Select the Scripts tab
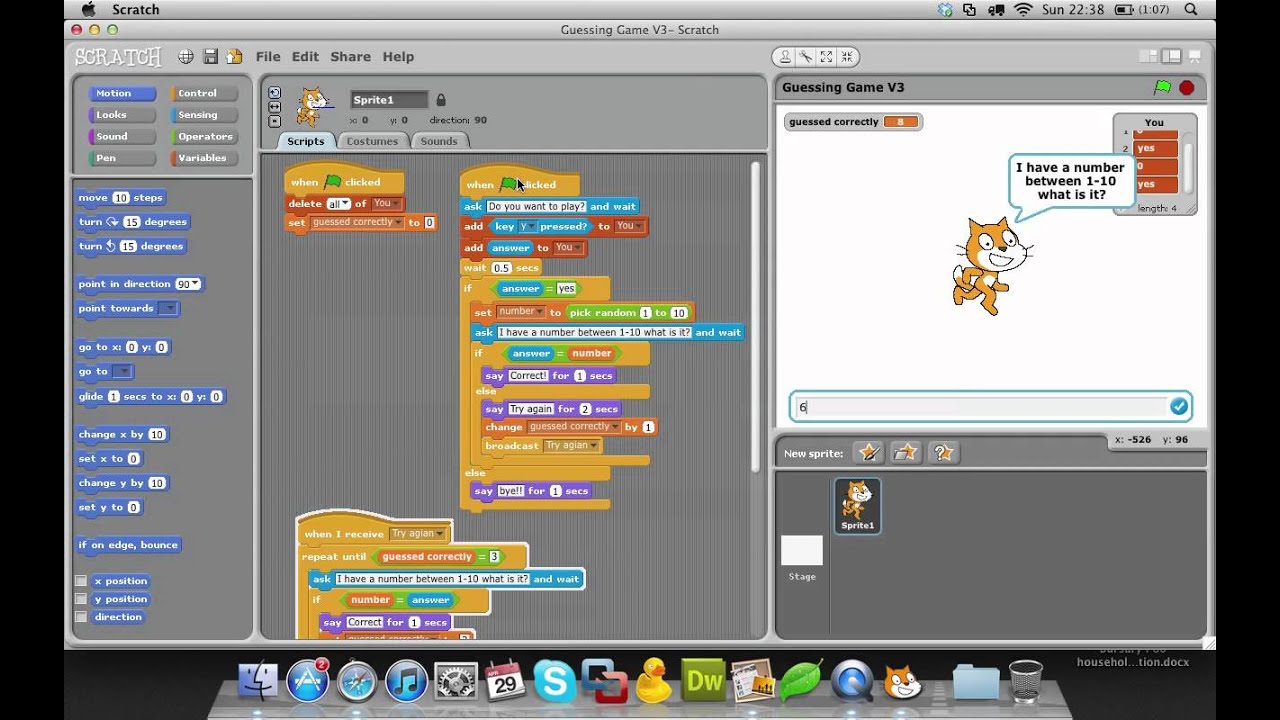The width and height of the screenshot is (1280, 720). pyautogui.click(x=305, y=141)
